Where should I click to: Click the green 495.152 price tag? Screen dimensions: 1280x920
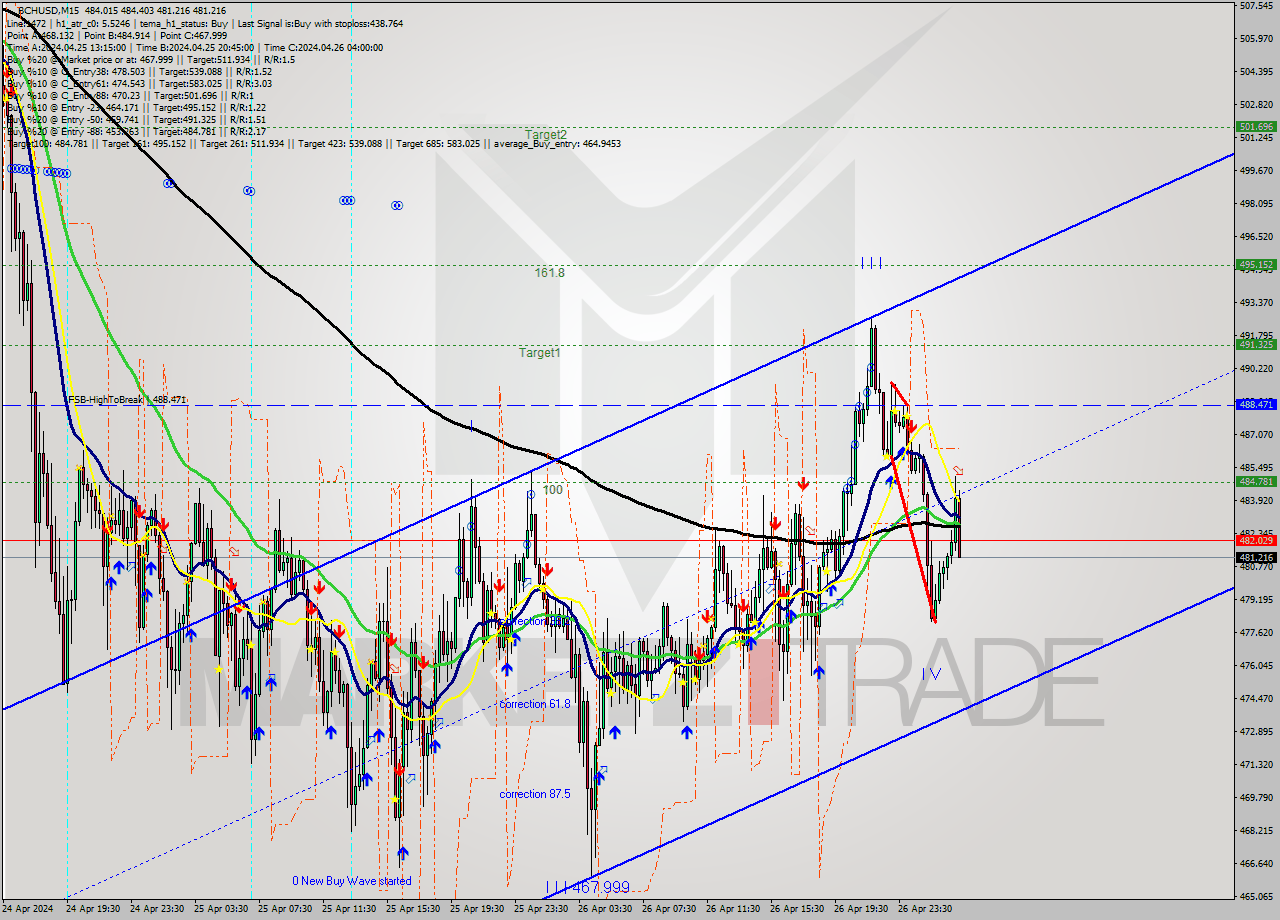(1256, 265)
